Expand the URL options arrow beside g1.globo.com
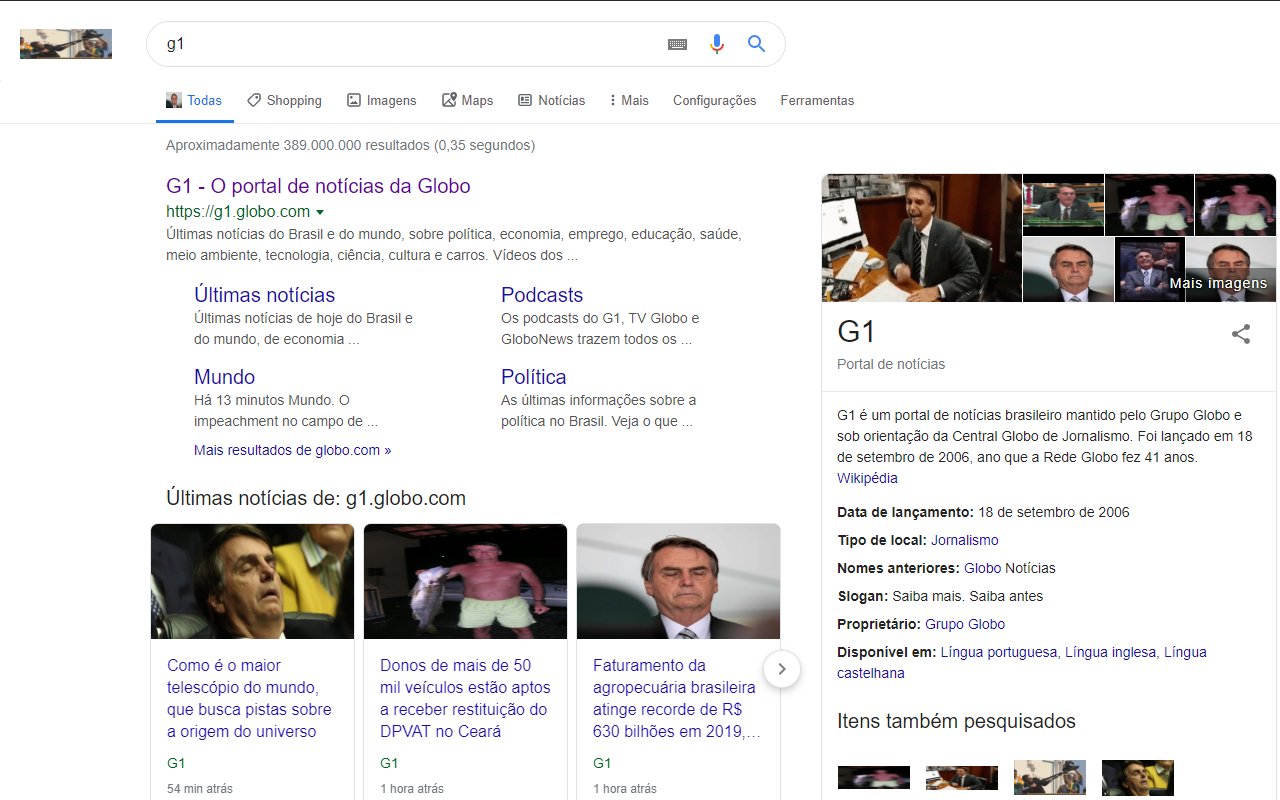The width and height of the screenshot is (1280, 800). 320,212
